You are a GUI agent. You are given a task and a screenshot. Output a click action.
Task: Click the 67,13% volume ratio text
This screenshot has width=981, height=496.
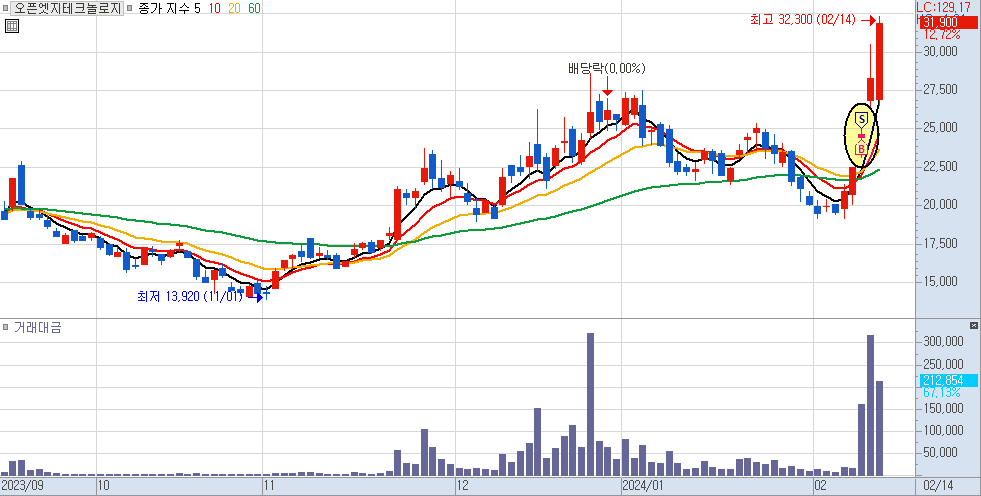(943, 392)
